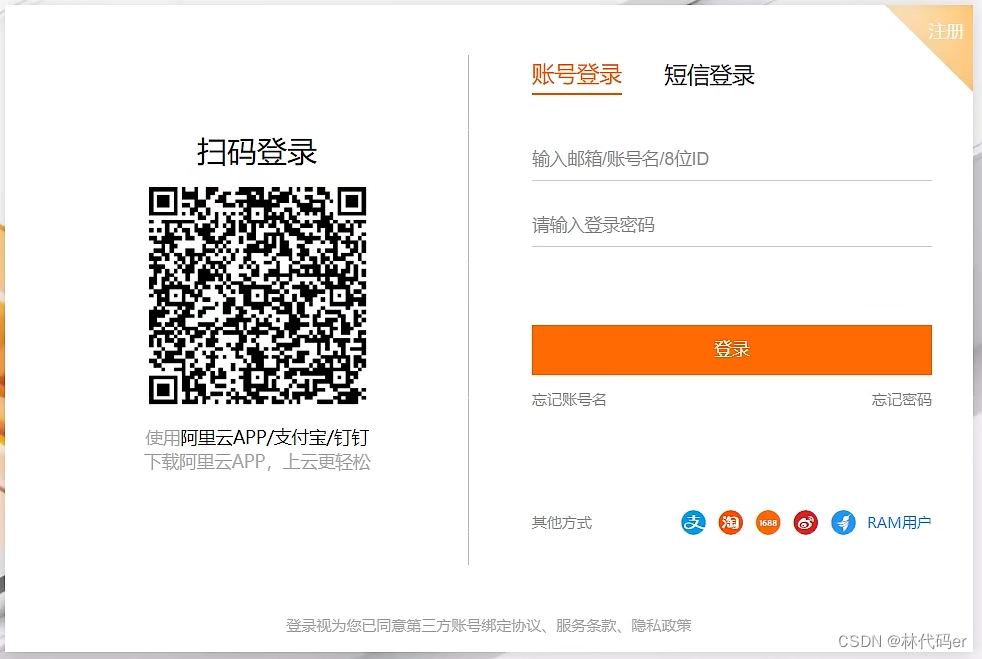Open the RAM用户 login link
The image size is (982, 659).
click(898, 522)
